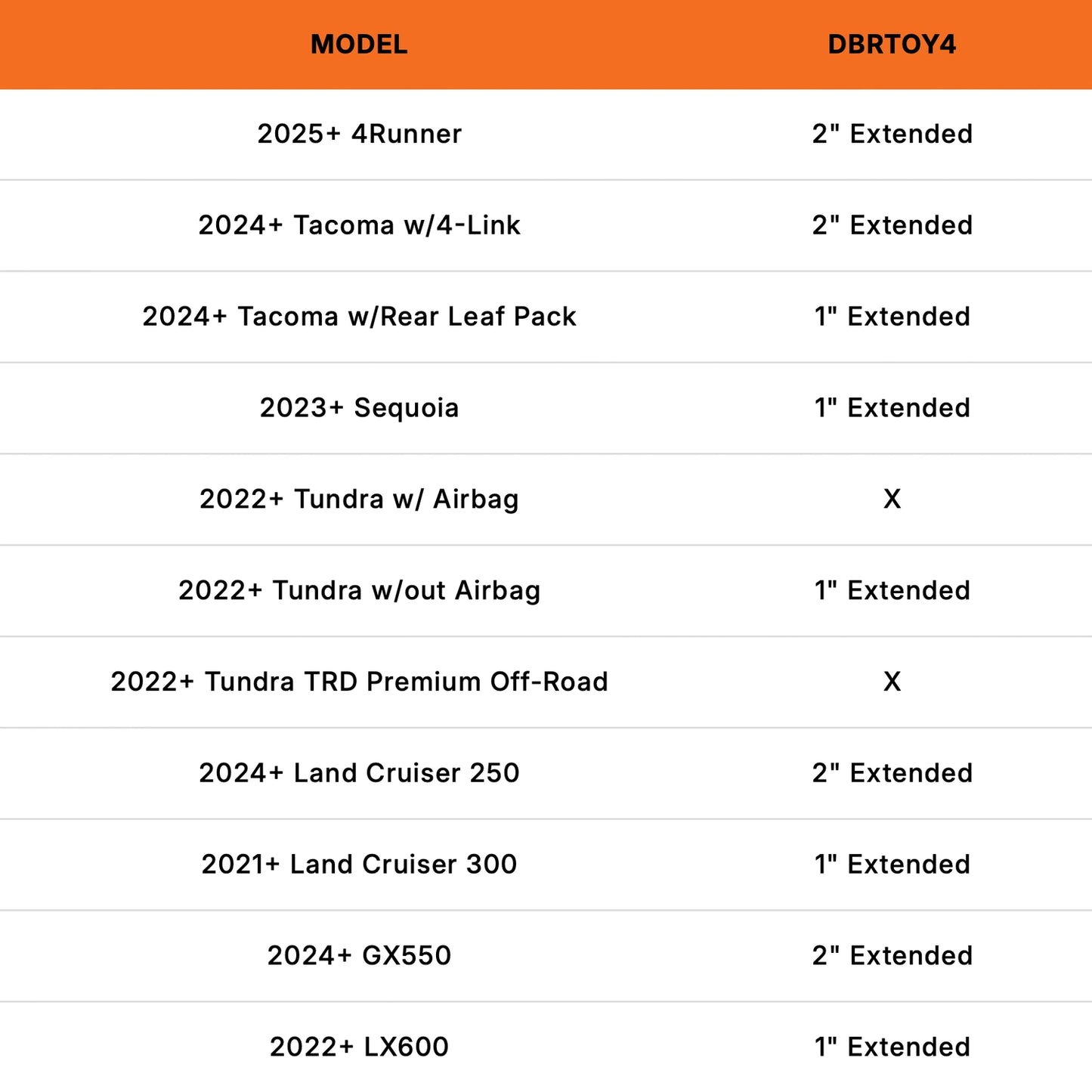The image size is (1092, 1092).
Task: Click X value for Tundra TRD Premium Off-Road
Action: tap(892, 682)
